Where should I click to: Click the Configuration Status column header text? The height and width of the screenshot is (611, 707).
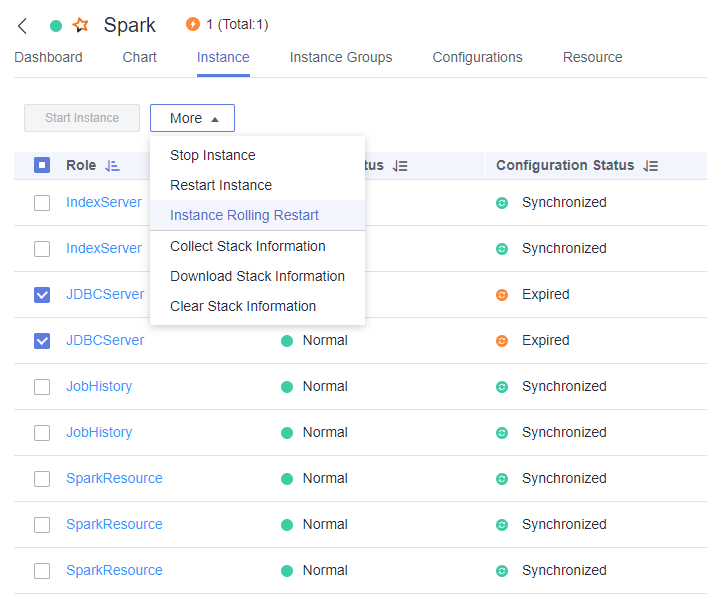pos(565,165)
